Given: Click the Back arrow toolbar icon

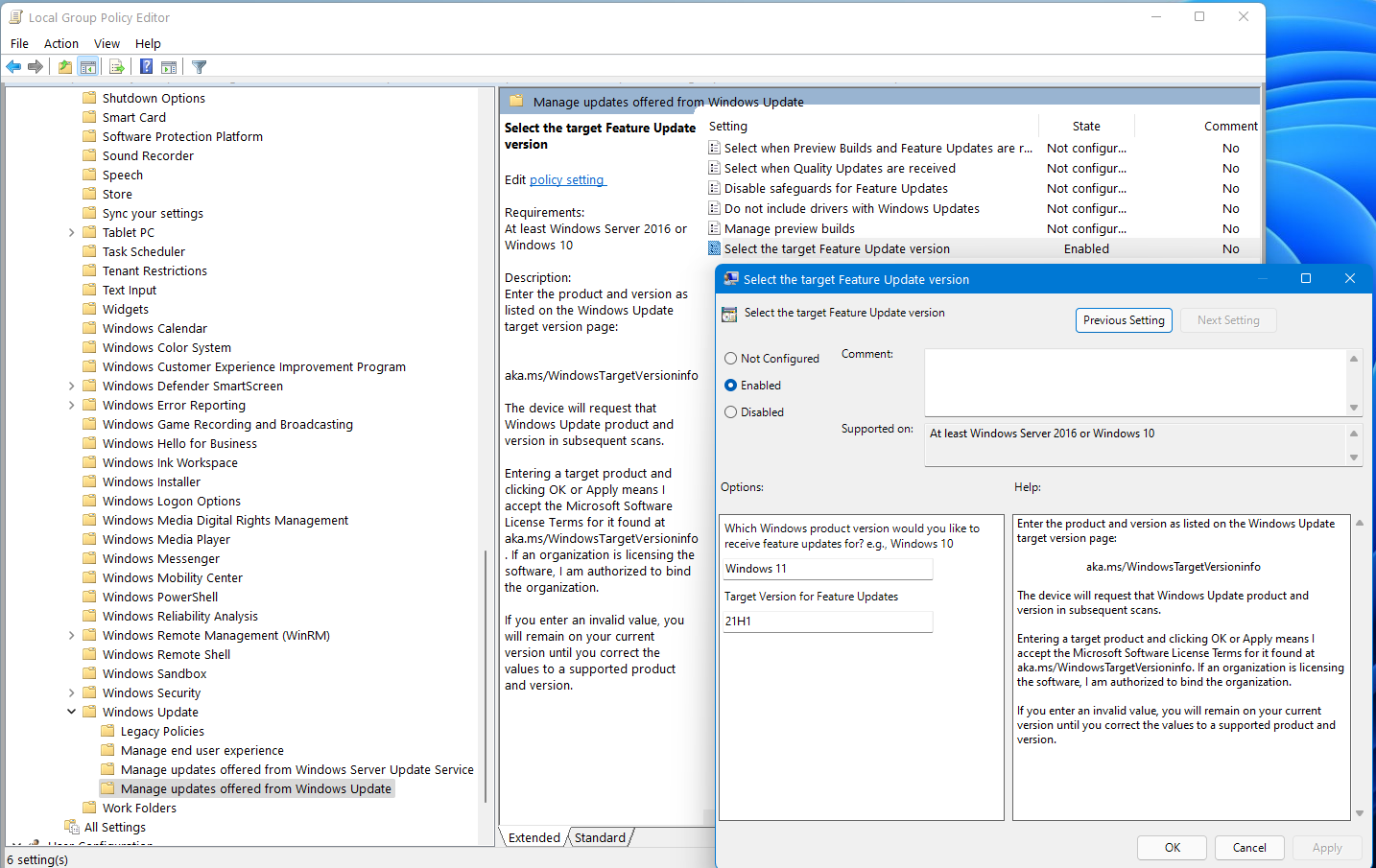Looking at the screenshot, I should (x=13, y=66).
